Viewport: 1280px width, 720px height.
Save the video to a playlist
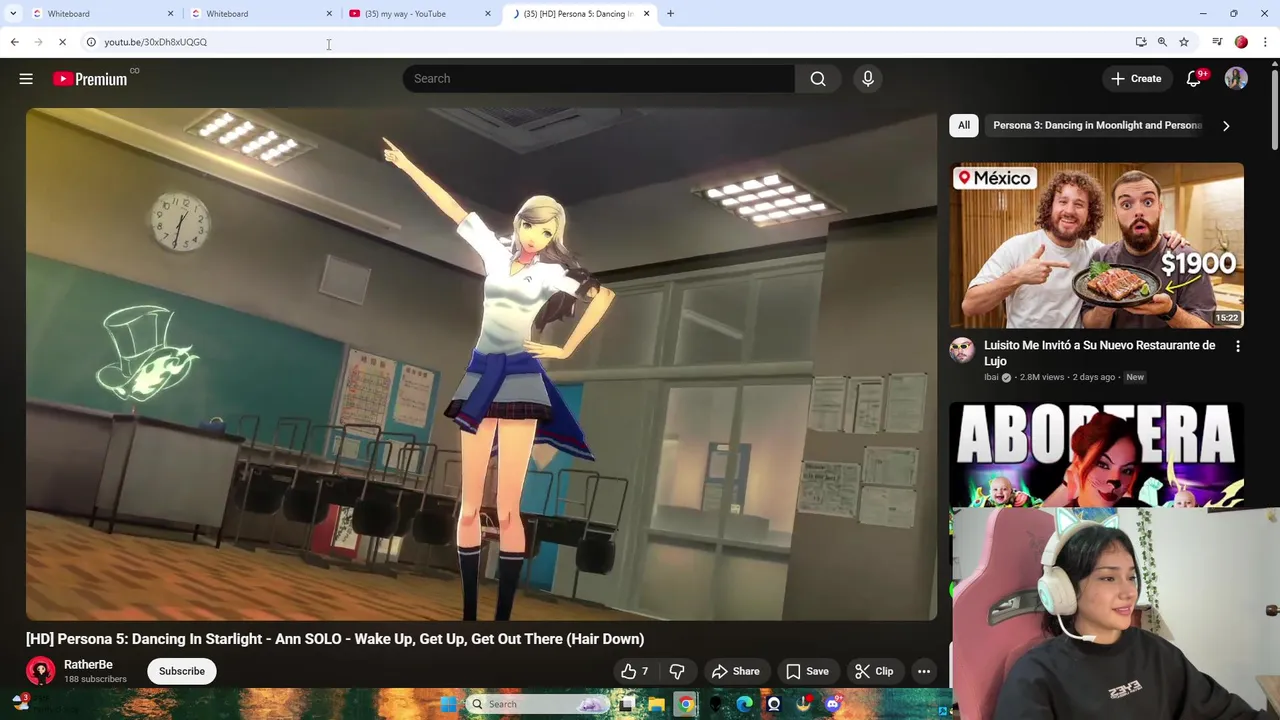807,671
